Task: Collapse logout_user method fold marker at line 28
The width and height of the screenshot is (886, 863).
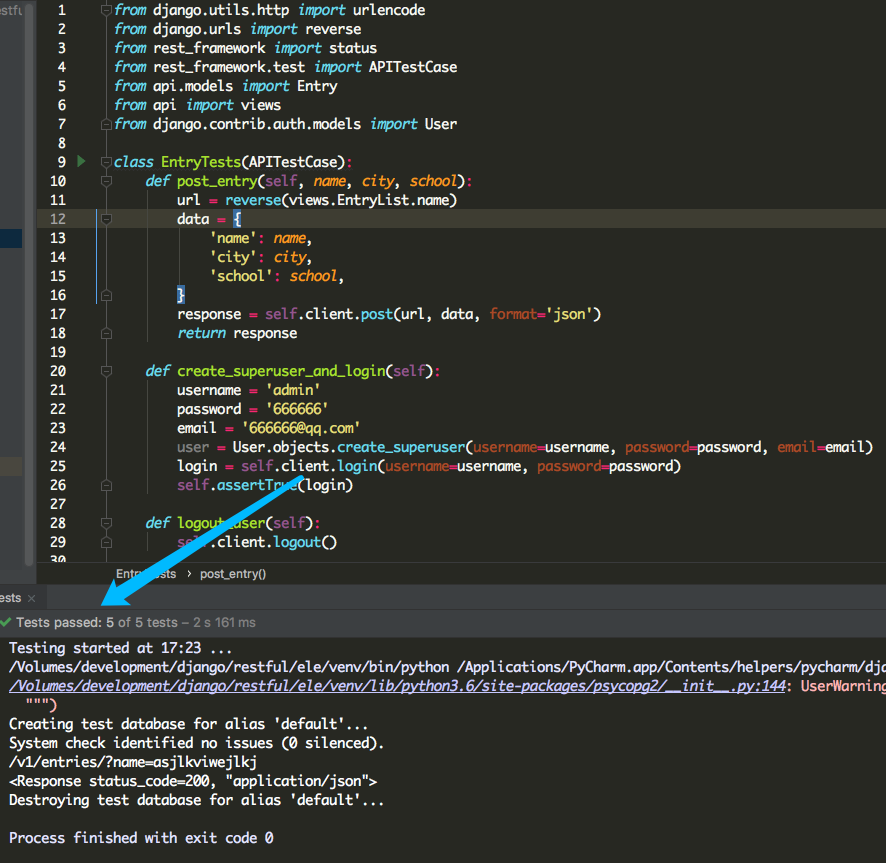Action: [106, 523]
